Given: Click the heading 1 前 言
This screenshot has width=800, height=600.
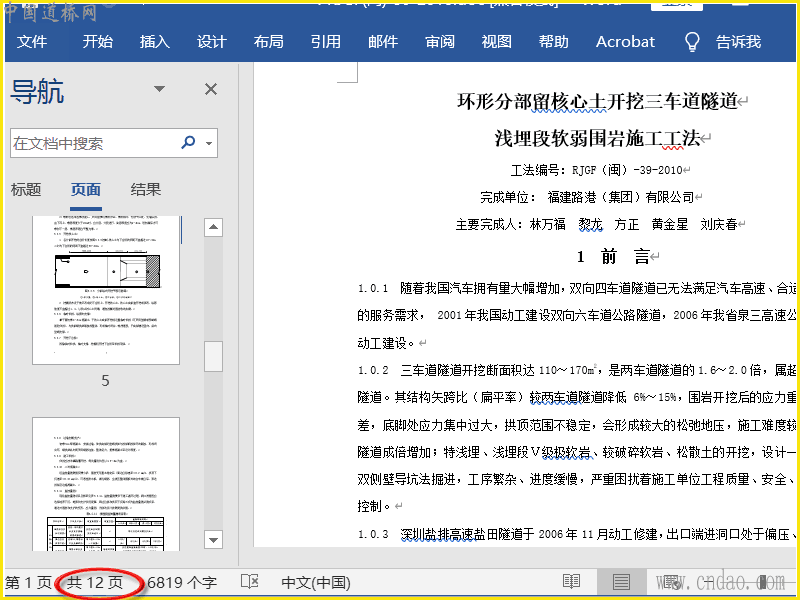Looking at the screenshot, I should (613, 257).
